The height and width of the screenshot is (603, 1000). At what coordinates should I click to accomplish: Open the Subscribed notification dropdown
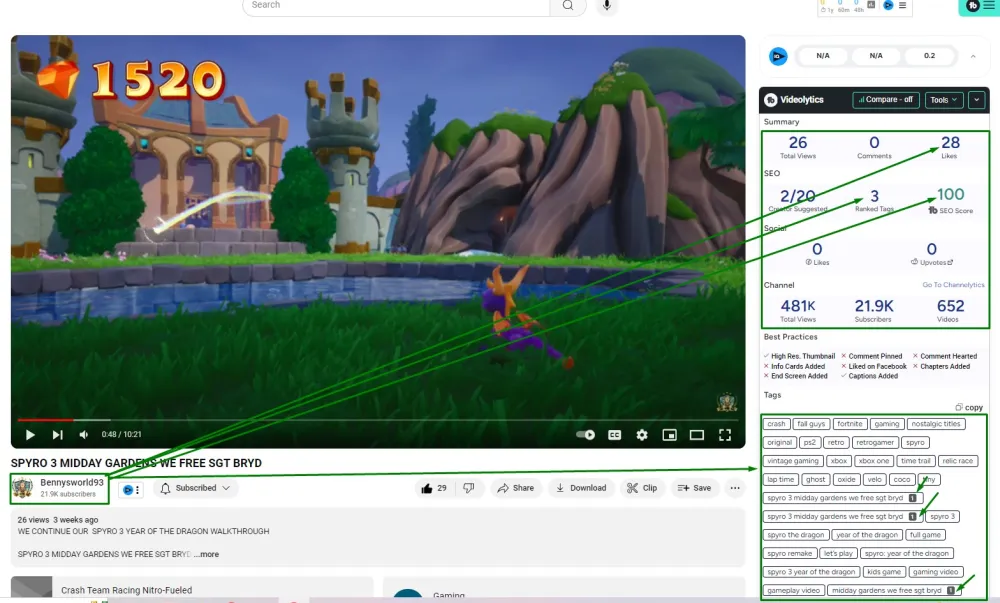click(x=195, y=488)
